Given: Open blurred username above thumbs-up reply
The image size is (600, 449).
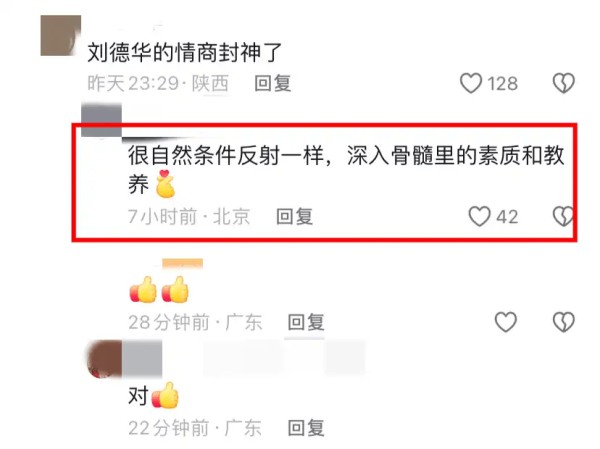Looking at the screenshot, I should tap(183, 264).
